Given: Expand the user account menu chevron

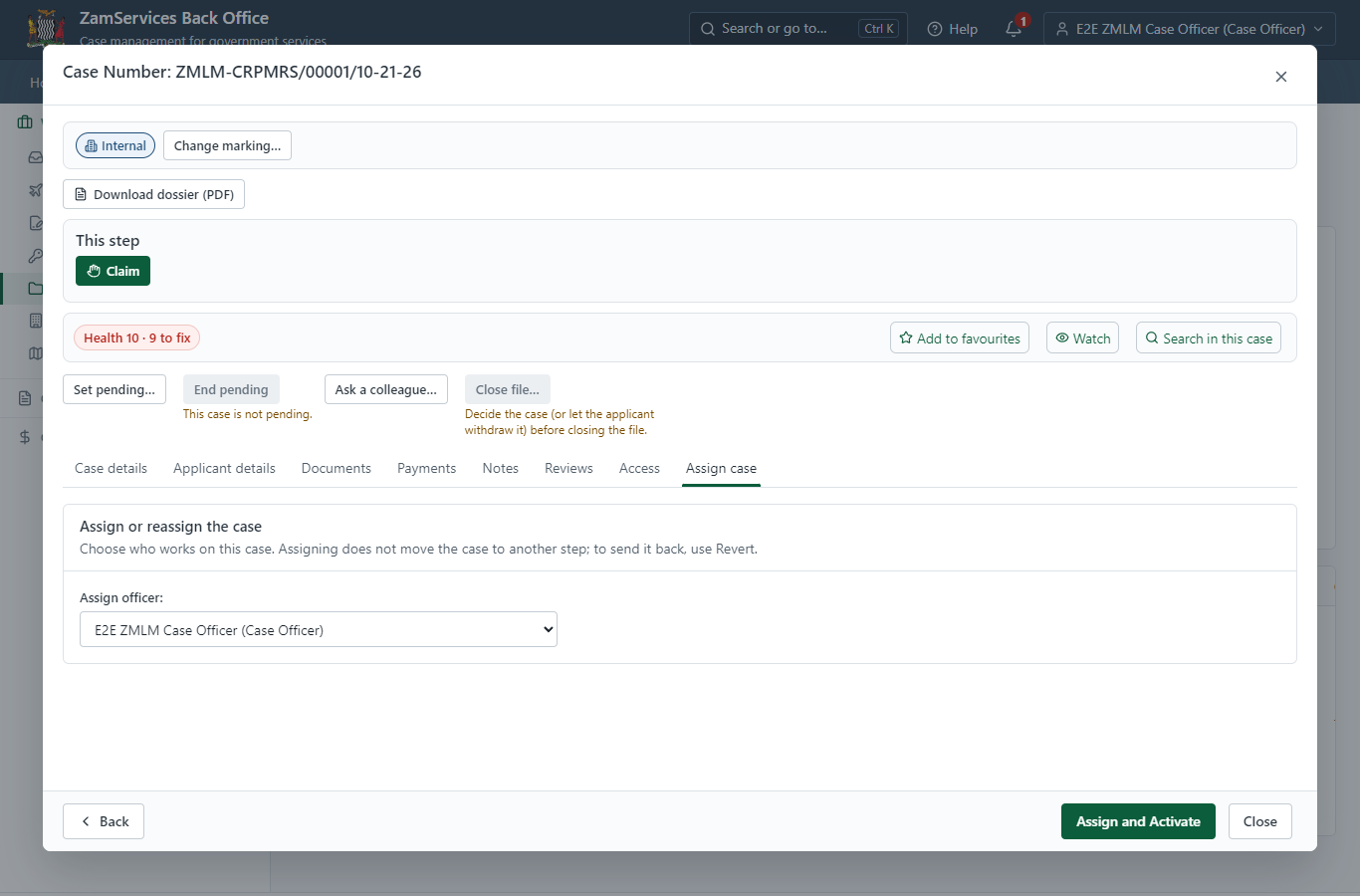Looking at the screenshot, I should [1318, 29].
